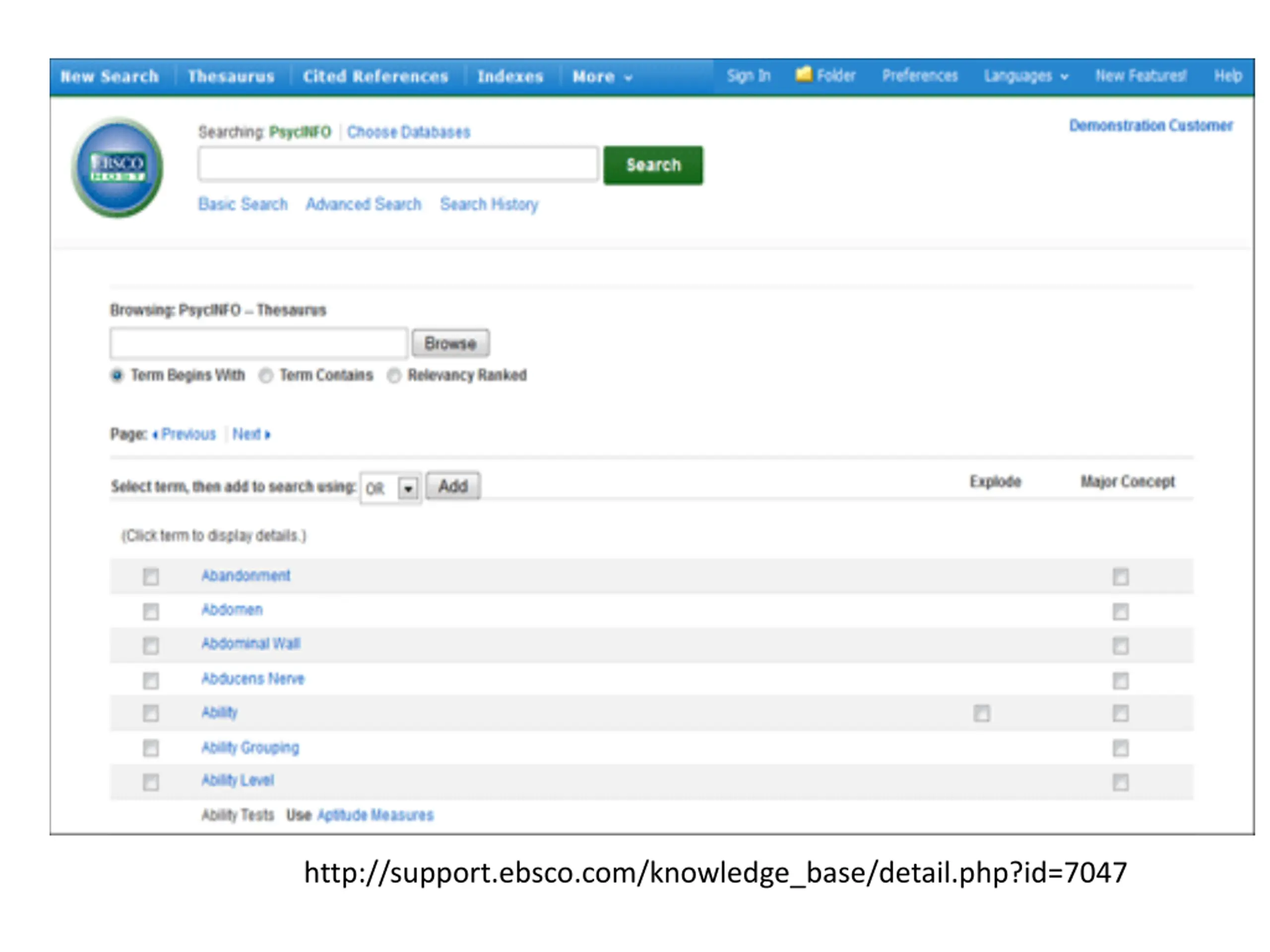The image size is (1270, 952).
Task: Open New Search in the top bar
Action: coord(110,76)
